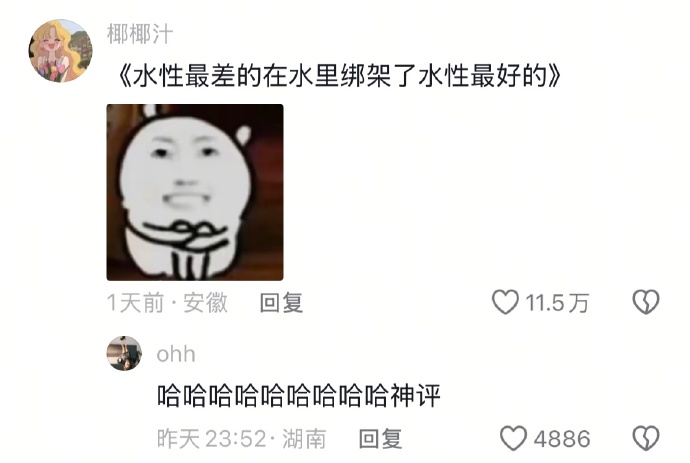
Task: Tap the 4886 like count
Action: [x=562, y=439]
